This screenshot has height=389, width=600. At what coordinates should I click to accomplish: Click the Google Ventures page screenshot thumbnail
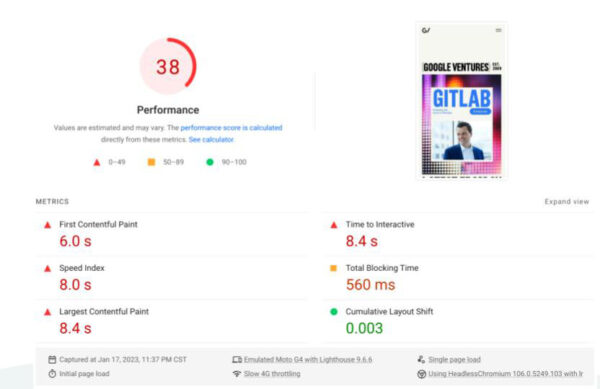(462, 101)
